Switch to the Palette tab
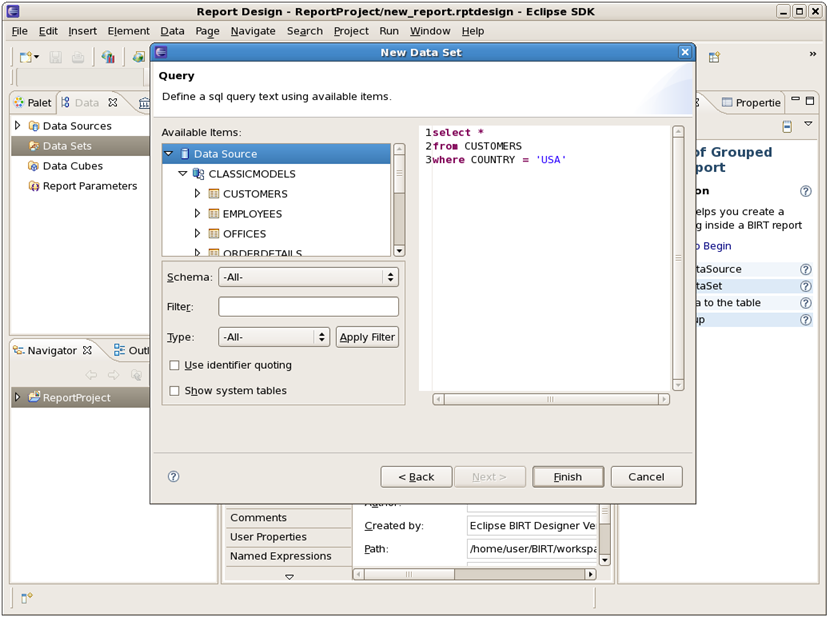The height and width of the screenshot is (617, 833). [33, 103]
